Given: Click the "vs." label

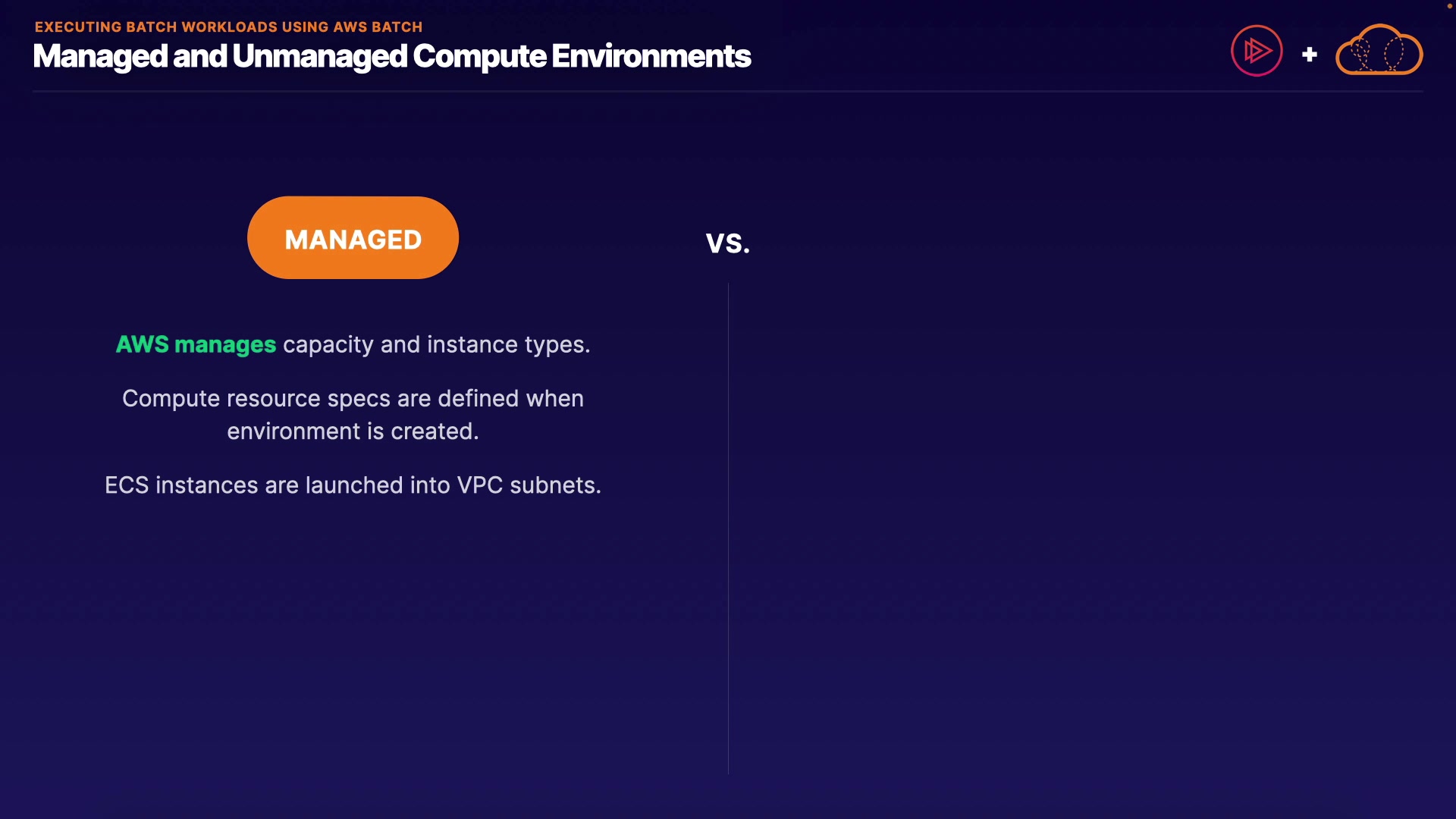Looking at the screenshot, I should tap(727, 243).
